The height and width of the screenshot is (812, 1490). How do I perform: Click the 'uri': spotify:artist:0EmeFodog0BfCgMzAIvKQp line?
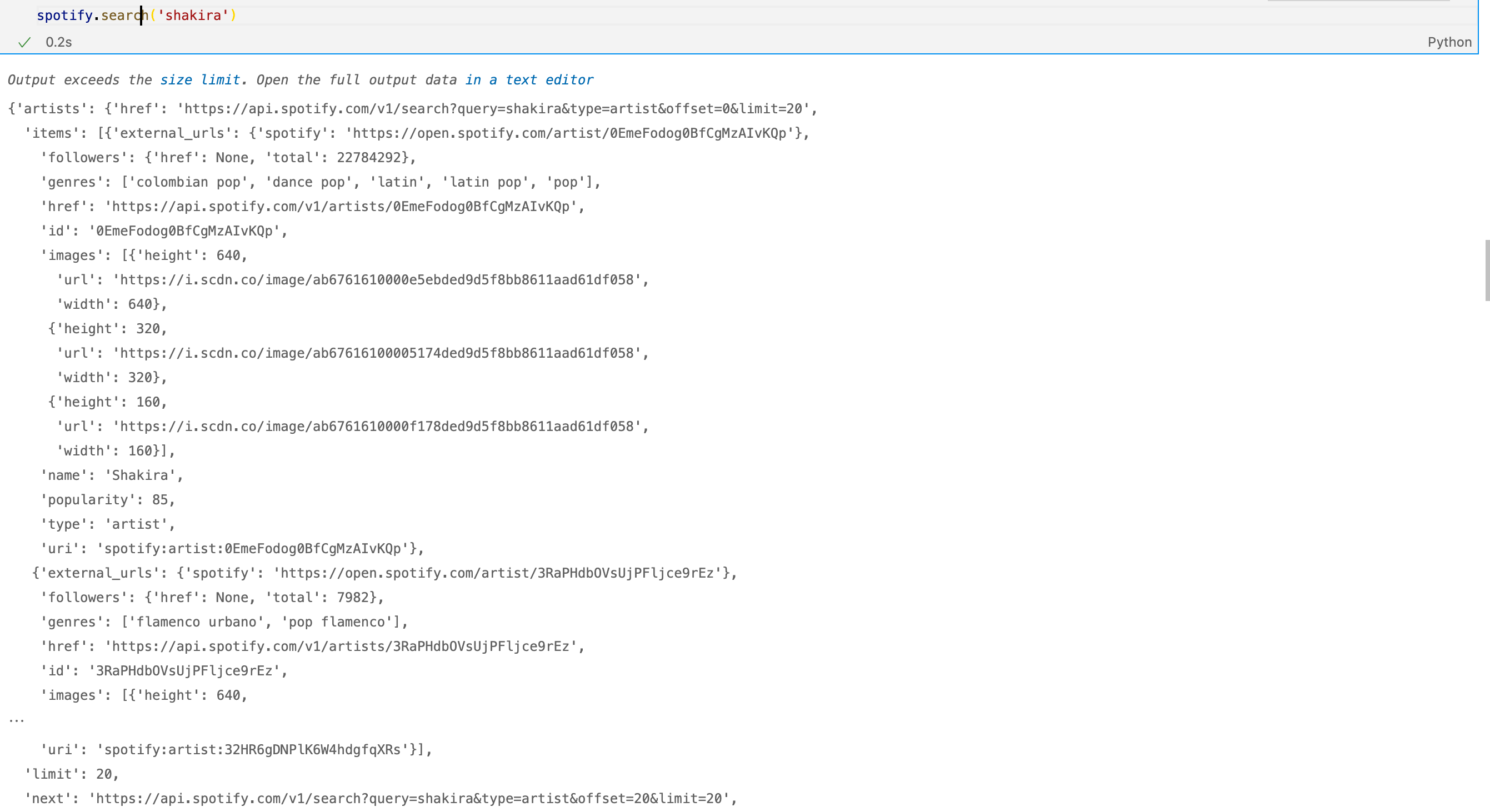pyautogui.click(x=232, y=549)
